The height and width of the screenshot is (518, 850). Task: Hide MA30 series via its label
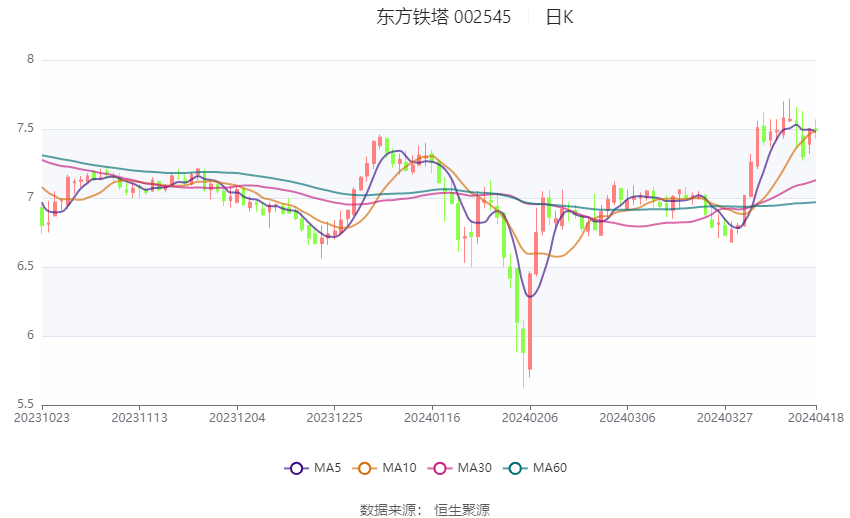click(x=474, y=468)
